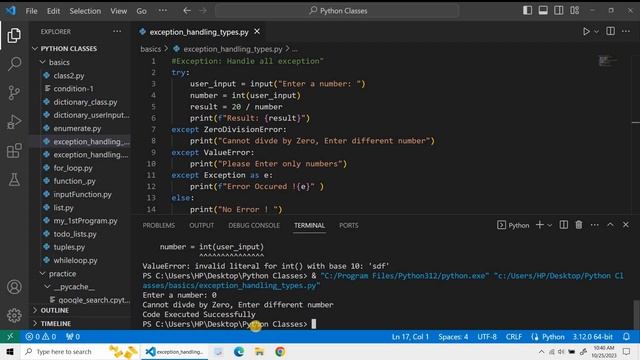Open Explorer views and more actions
Screen dimensions: 640x360
[x=117, y=31]
